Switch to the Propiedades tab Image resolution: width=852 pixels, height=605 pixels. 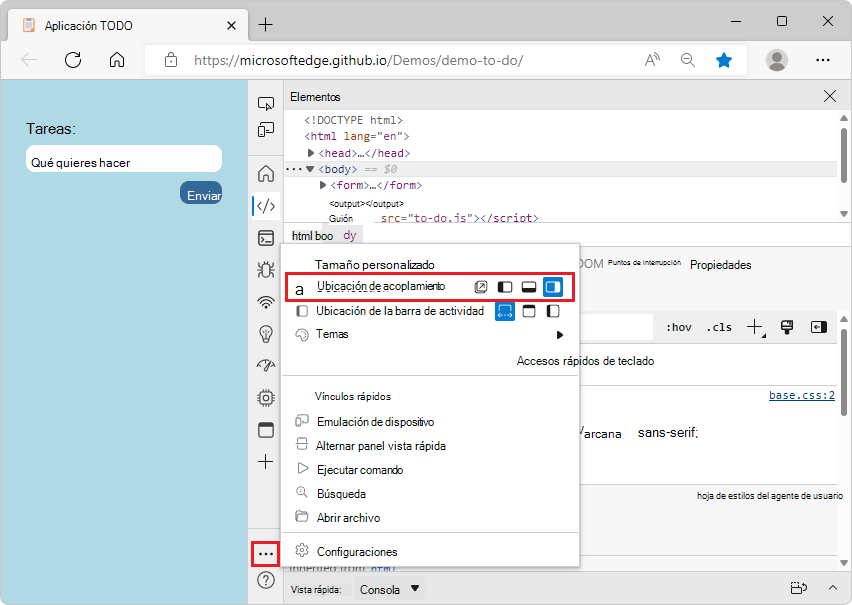(721, 265)
